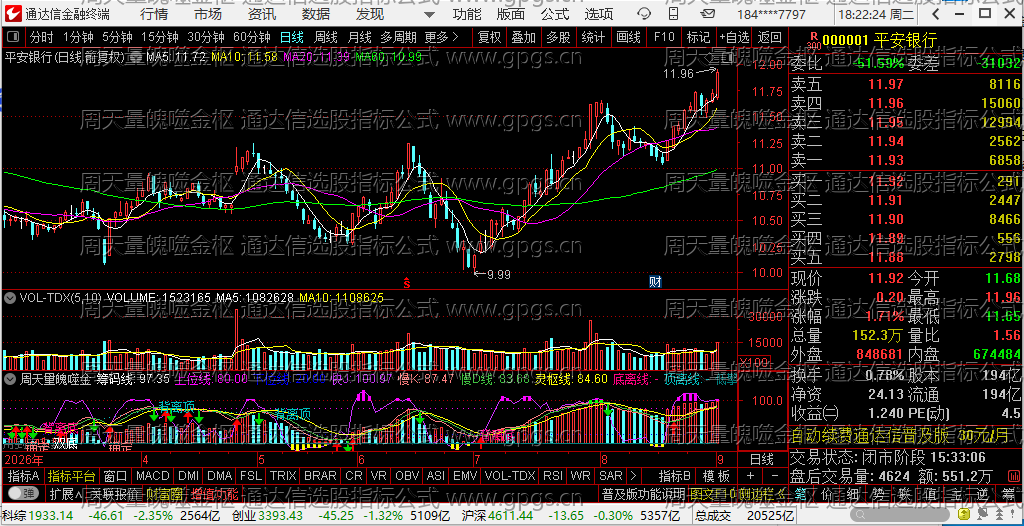Viewport: 1024px width, 526px height.
Task: Click the R300 margin badge beside 000001
Action: (x=813, y=41)
